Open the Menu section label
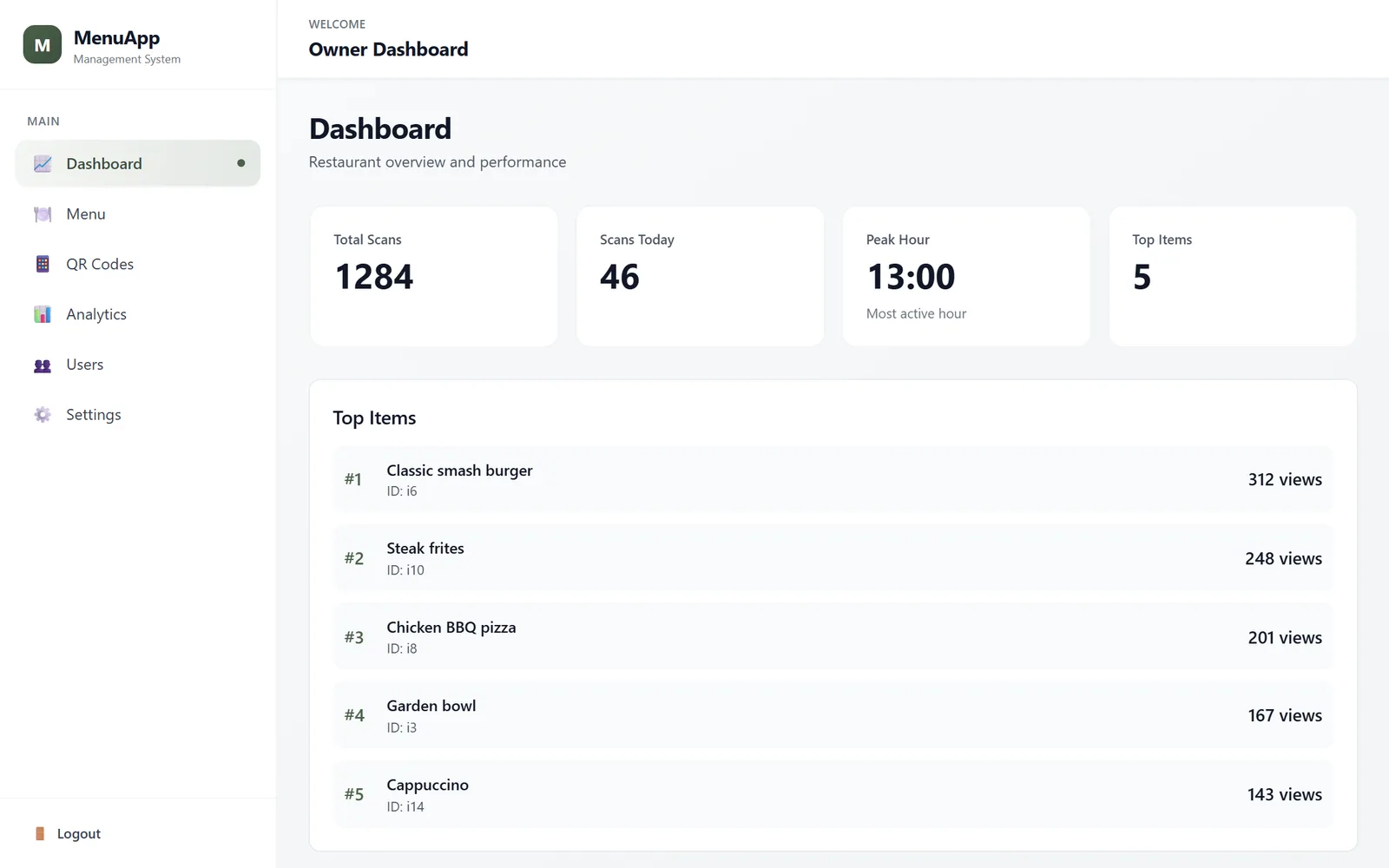This screenshot has width=1389, height=868. coord(86,214)
